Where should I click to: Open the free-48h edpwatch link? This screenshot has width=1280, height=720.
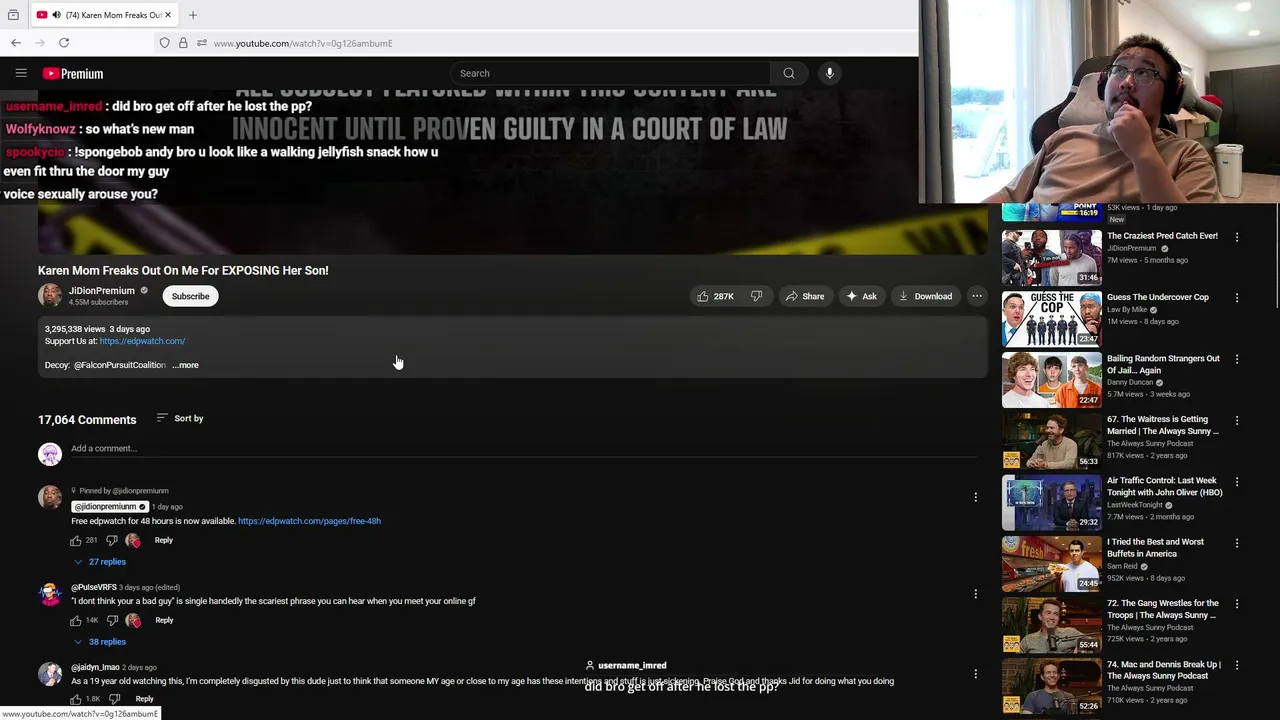coord(309,521)
